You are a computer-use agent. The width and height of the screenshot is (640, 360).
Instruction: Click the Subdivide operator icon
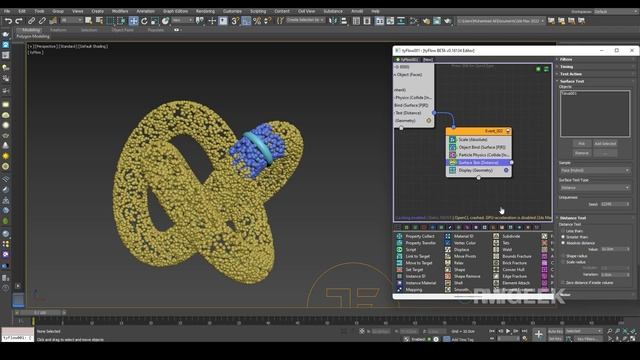(x=496, y=236)
